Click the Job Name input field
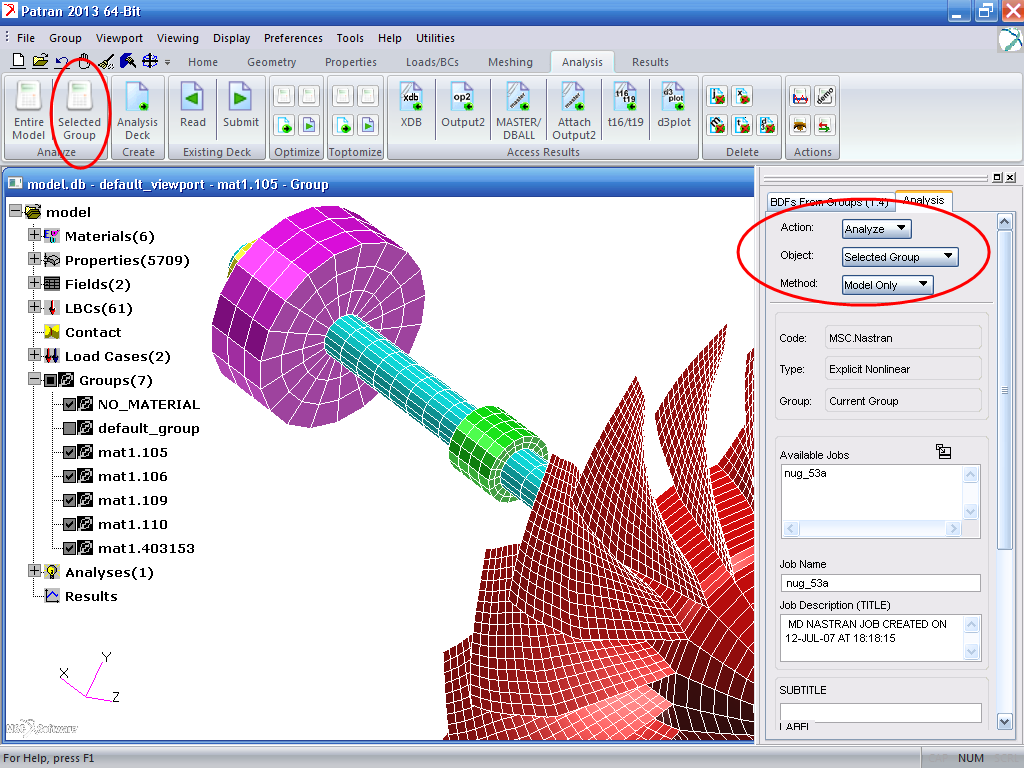Viewport: 1024px width, 768px height. tap(880, 583)
